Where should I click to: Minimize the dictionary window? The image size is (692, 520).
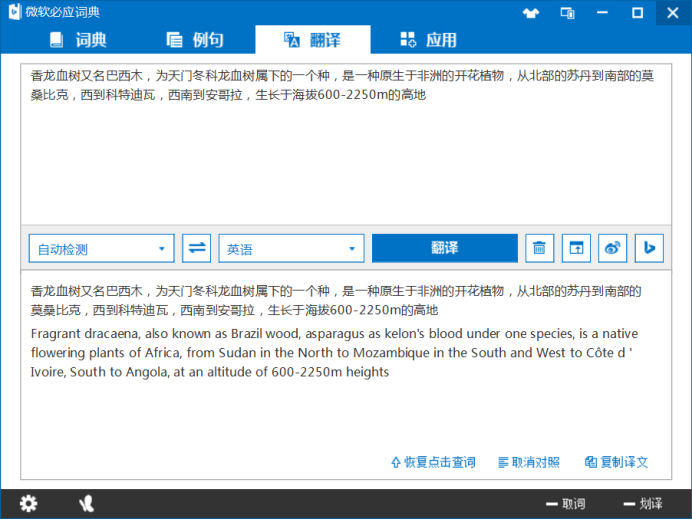(x=602, y=13)
